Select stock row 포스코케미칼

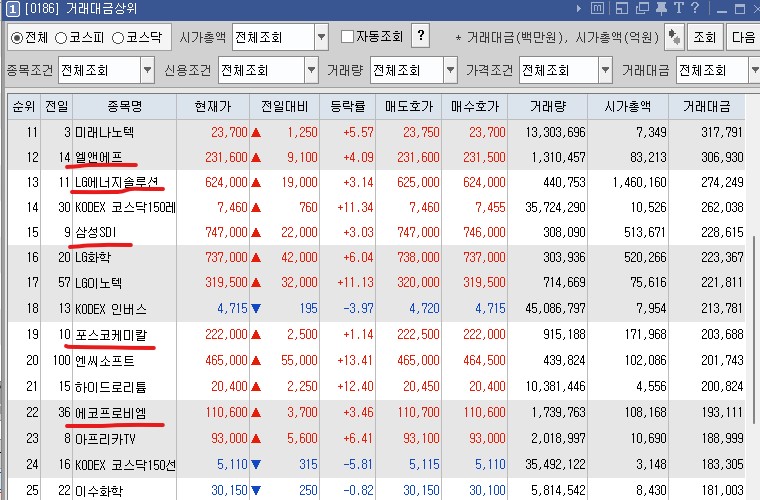(376, 334)
